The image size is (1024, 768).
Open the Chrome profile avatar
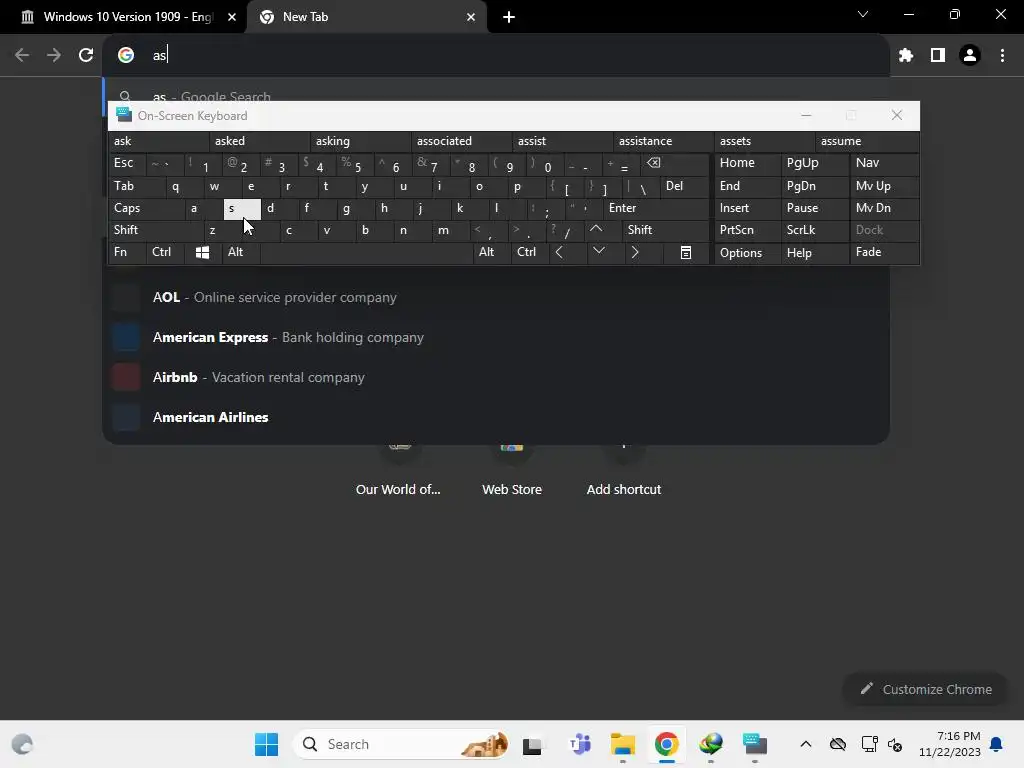tap(970, 55)
